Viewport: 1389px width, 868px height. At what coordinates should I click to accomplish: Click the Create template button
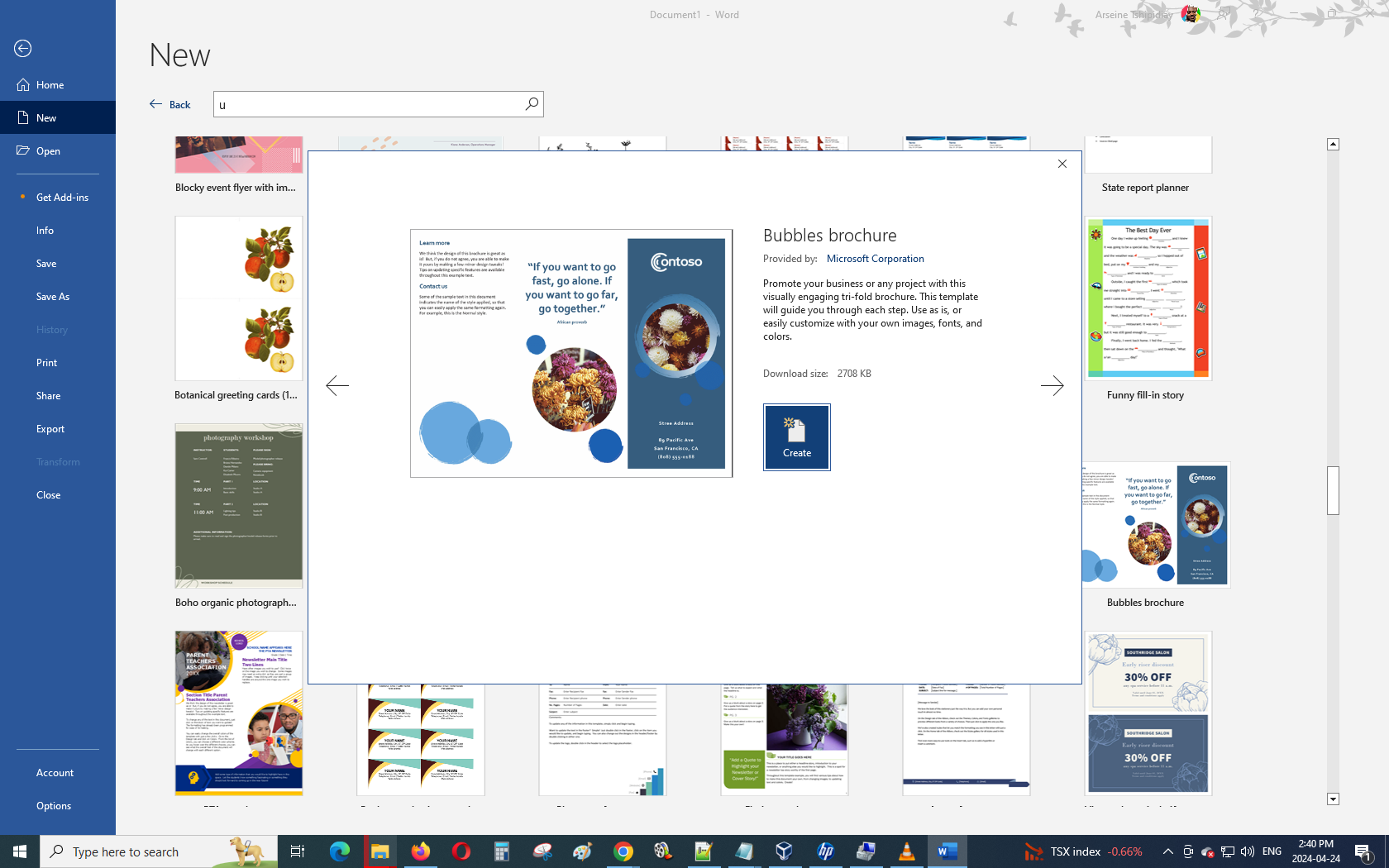coord(796,437)
